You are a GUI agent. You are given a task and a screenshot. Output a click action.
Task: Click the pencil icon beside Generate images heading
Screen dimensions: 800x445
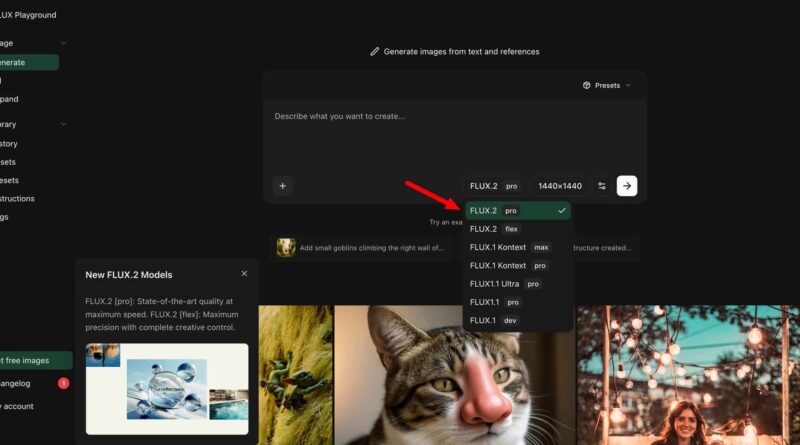click(x=375, y=52)
